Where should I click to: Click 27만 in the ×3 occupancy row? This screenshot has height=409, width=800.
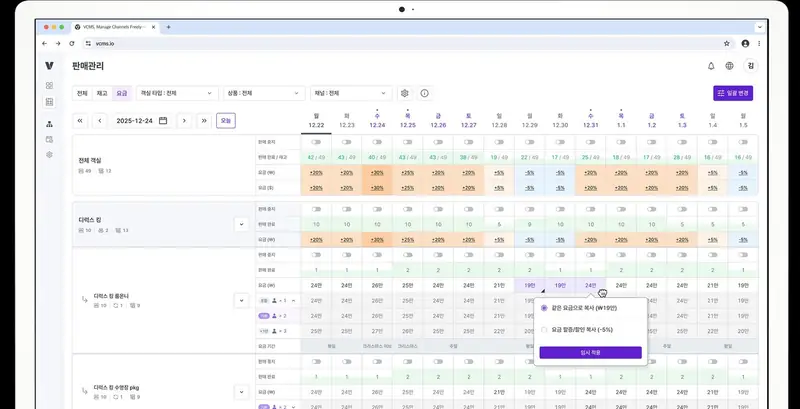click(x=377, y=331)
